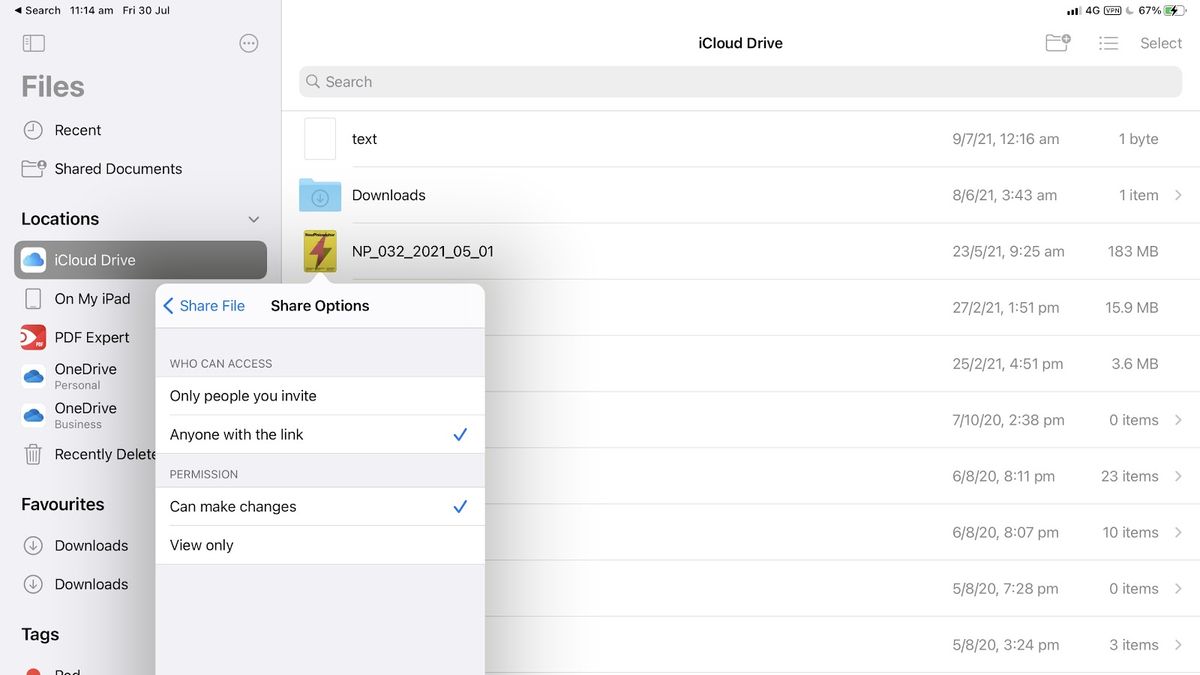Open PDF Expert from the sidebar

(x=93, y=337)
